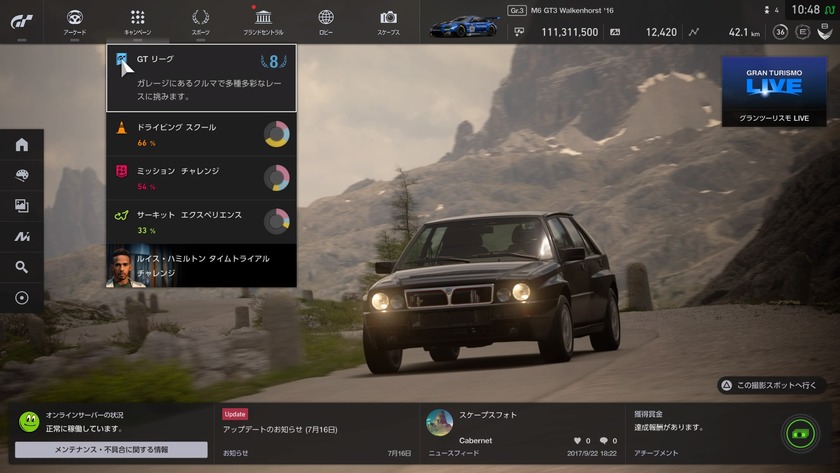The width and height of the screenshot is (840, 473).
Task: Click the search magnifier in sidebar
Action: pyautogui.click(x=22, y=267)
